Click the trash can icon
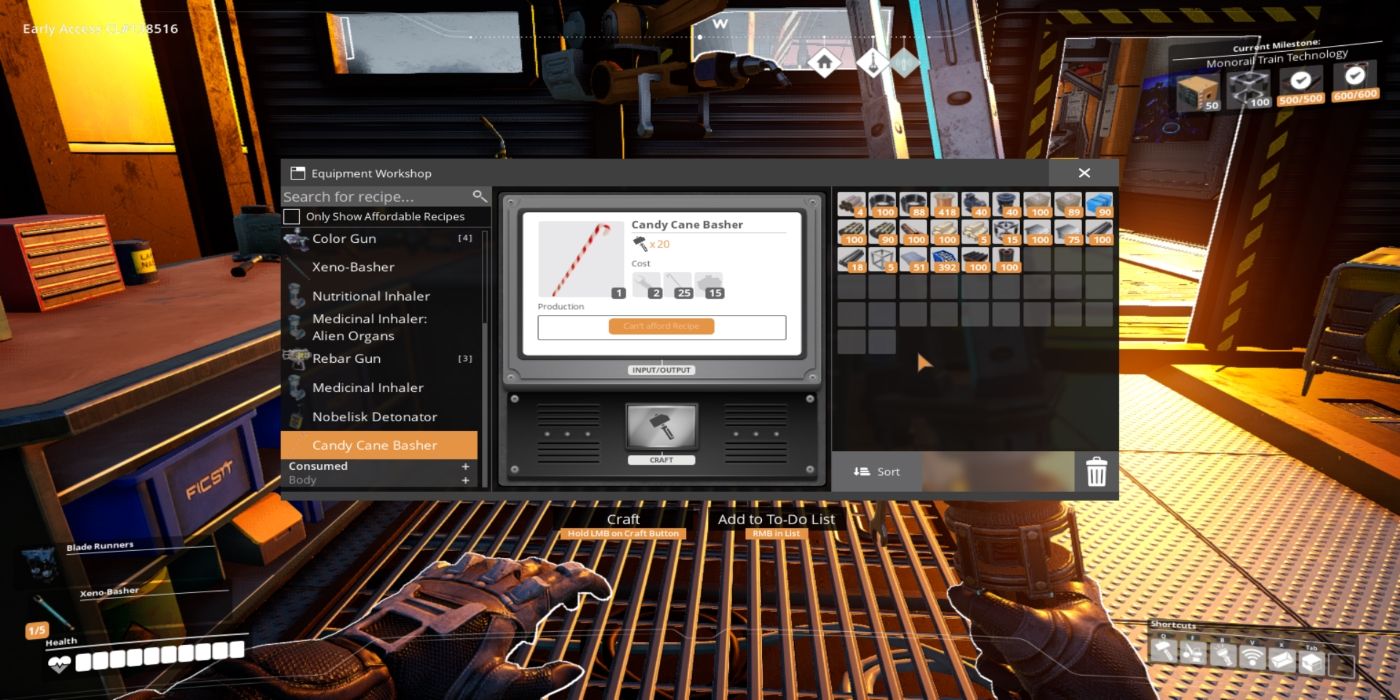The width and height of the screenshot is (1400, 700). pyautogui.click(x=1096, y=471)
